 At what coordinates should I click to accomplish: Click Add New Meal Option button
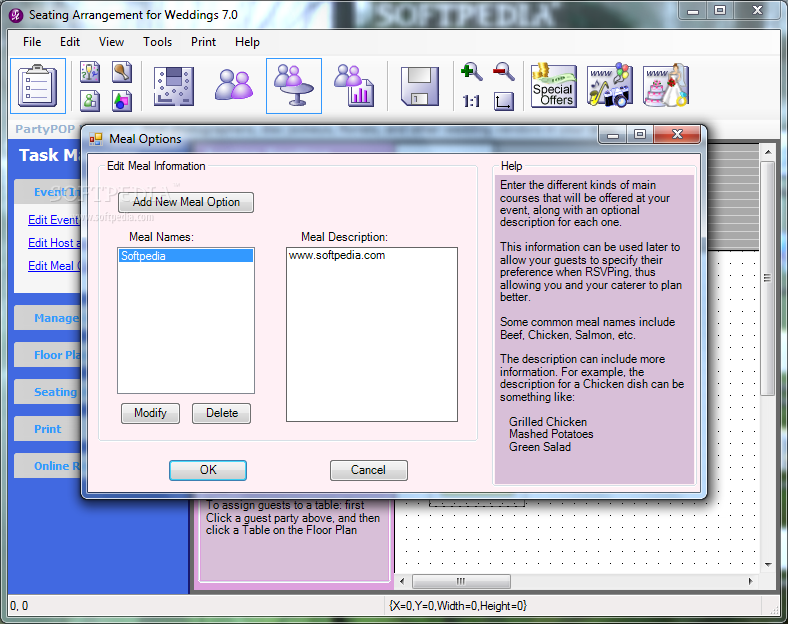[186, 202]
